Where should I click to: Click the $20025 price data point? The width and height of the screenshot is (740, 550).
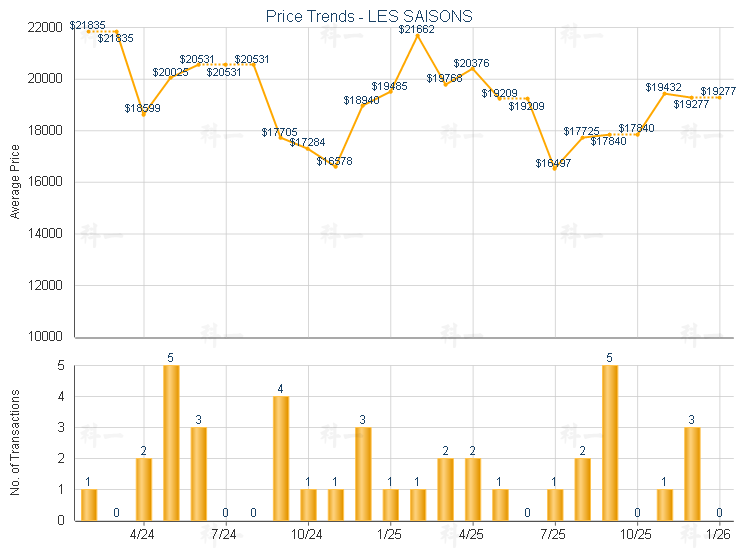click(171, 77)
